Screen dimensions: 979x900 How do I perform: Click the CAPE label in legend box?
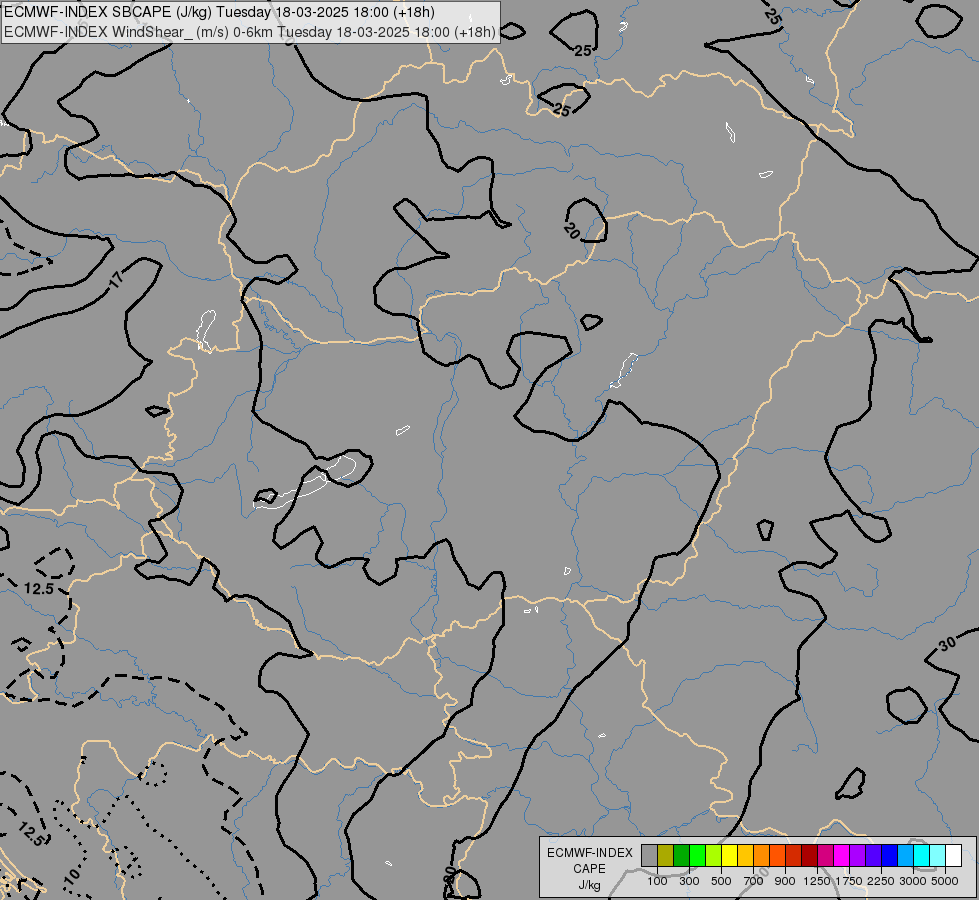tap(589, 869)
